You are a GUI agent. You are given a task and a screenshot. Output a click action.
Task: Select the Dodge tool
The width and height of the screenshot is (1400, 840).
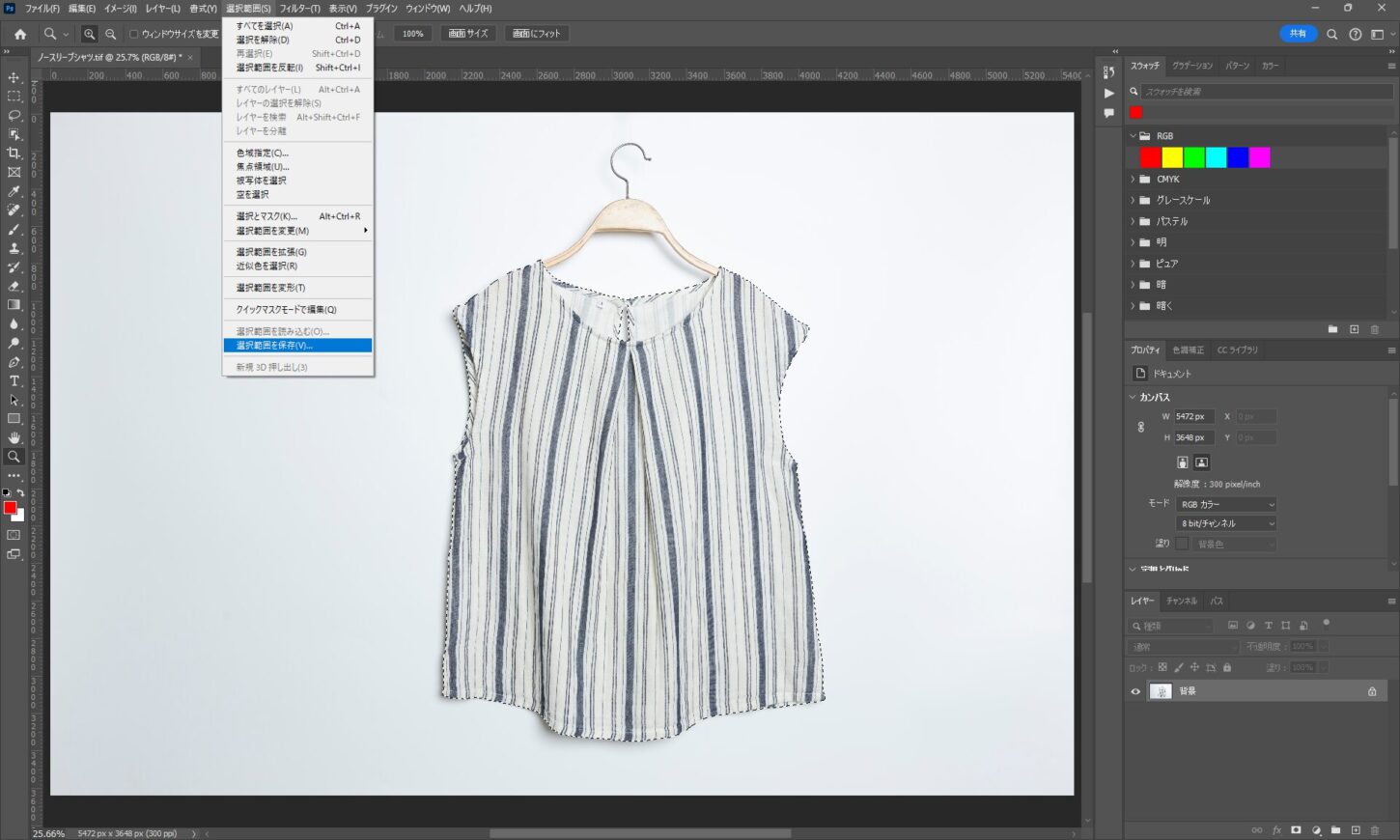pyautogui.click(x=14, y=343)
